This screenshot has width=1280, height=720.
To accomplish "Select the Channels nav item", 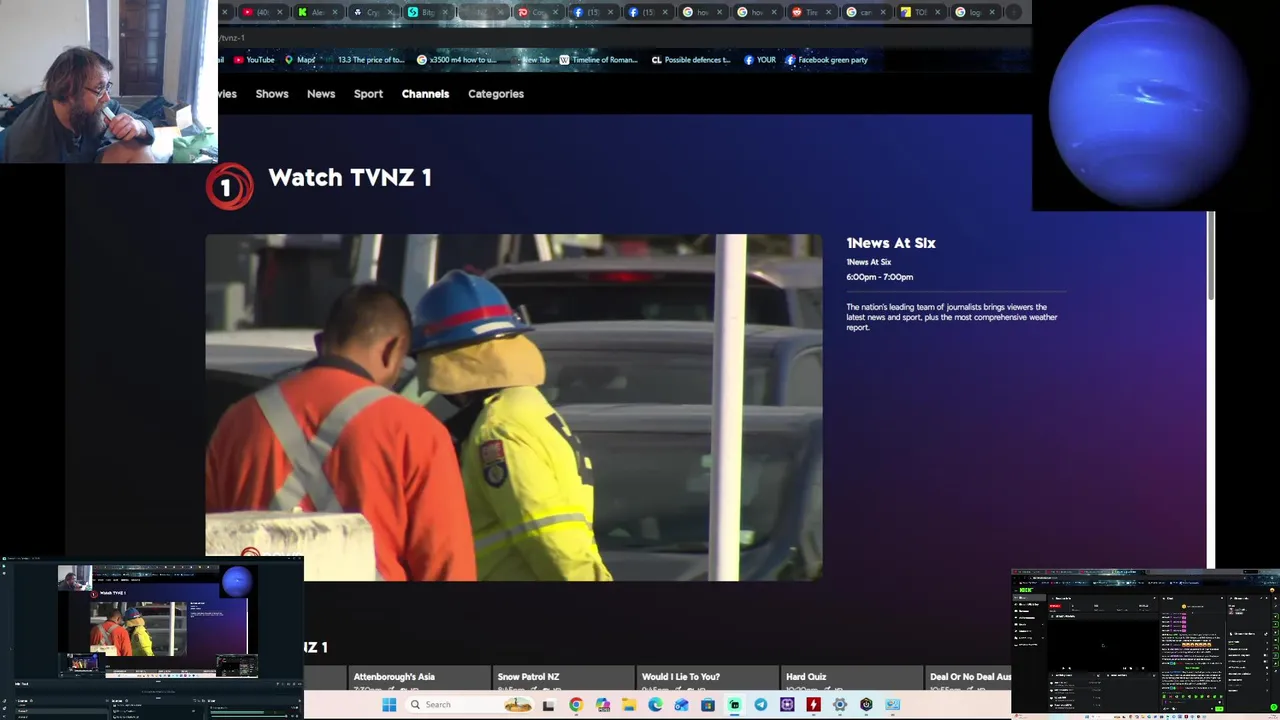I will (425, 94).
